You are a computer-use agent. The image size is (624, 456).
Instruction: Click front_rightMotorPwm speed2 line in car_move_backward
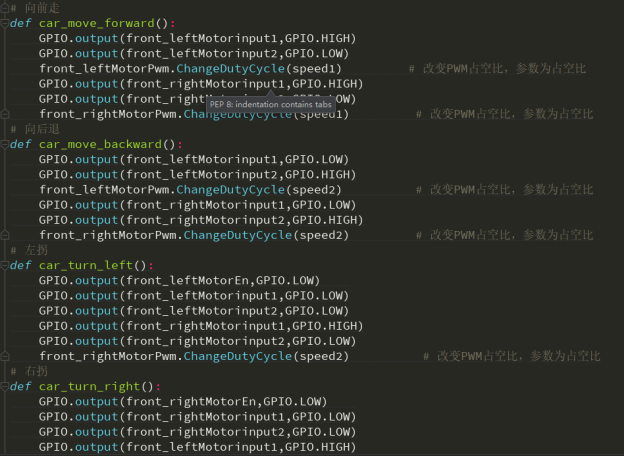(x=194, y=236)
